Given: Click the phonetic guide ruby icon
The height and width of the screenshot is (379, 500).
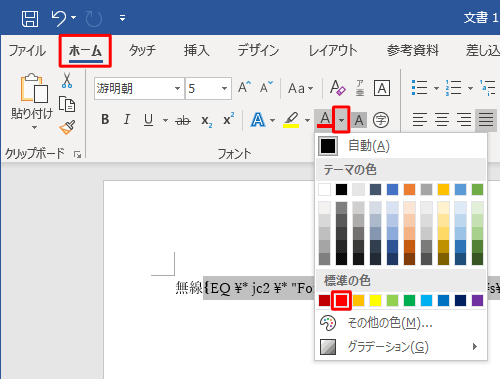Looking at the screenshot, I should pyautogui.click(x=360, y=88).
